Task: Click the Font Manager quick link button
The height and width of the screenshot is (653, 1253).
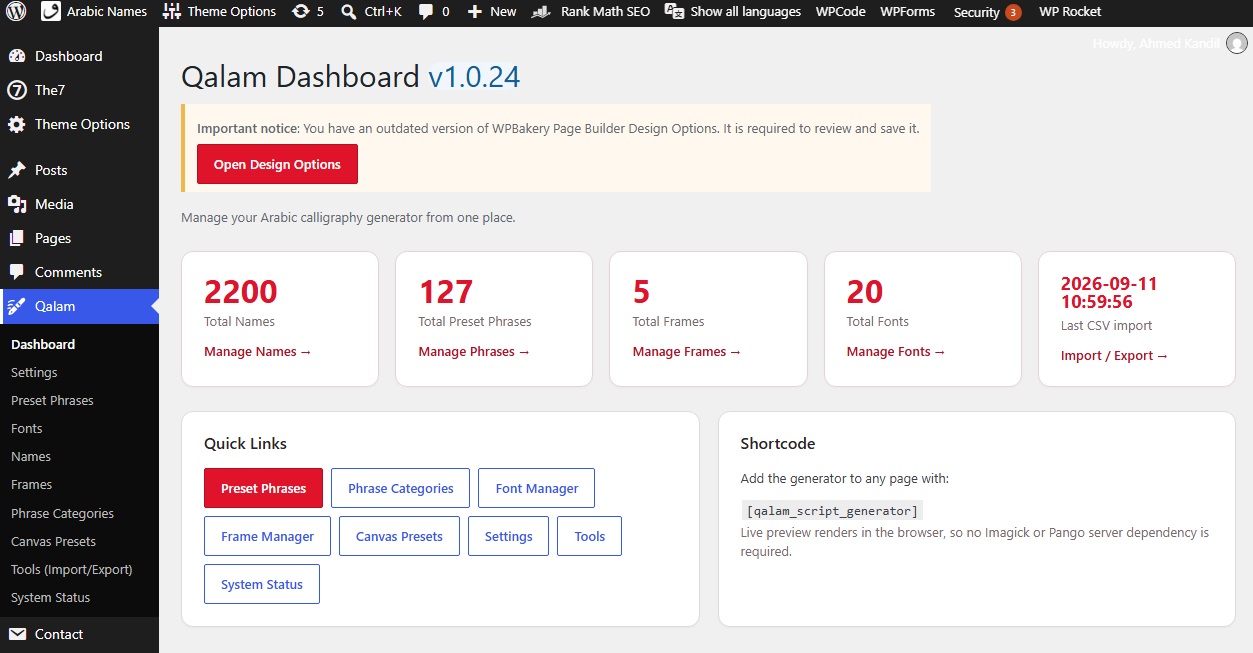Action: (x=537, y=488)
